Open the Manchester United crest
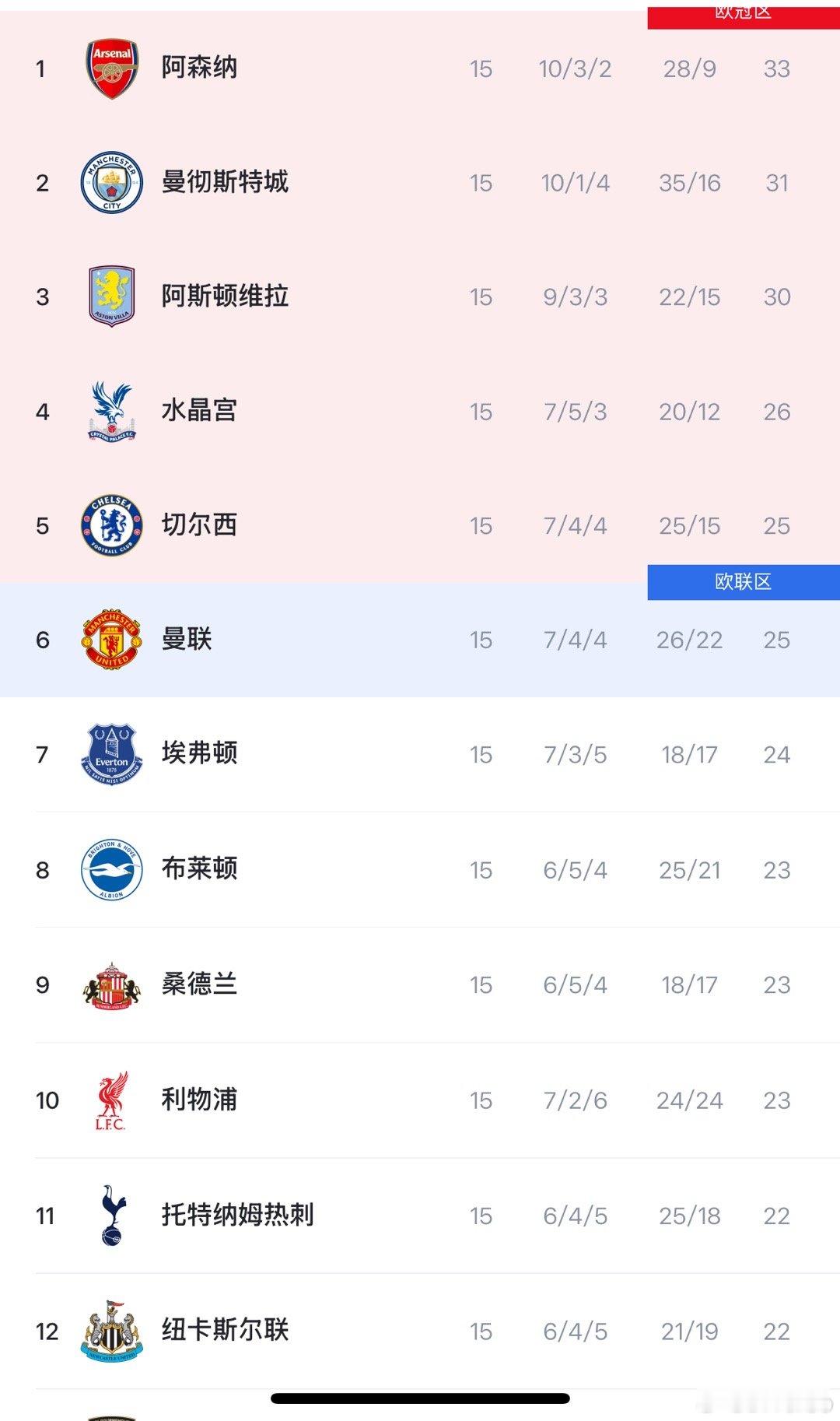This screenshot has width=840, height=1421. pos(112,640)
